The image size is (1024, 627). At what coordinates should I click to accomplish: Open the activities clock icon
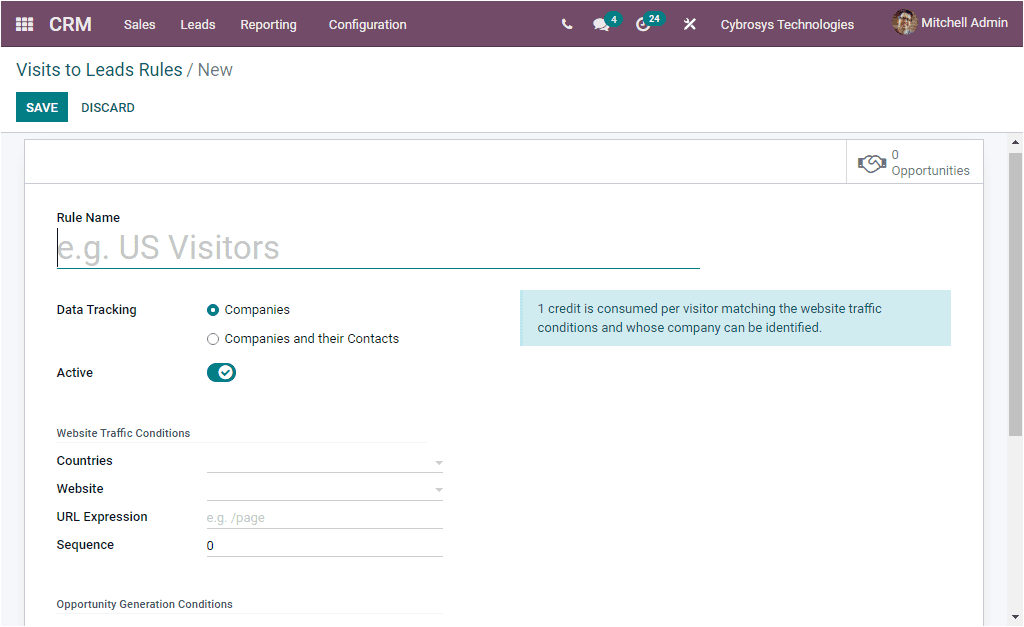tap(643, 25)
